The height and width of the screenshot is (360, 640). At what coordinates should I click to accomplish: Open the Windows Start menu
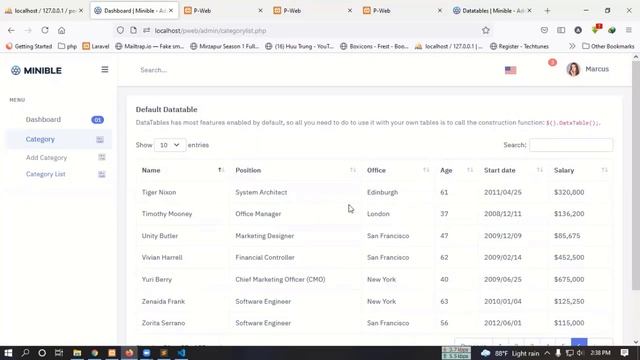click(8, 353)
